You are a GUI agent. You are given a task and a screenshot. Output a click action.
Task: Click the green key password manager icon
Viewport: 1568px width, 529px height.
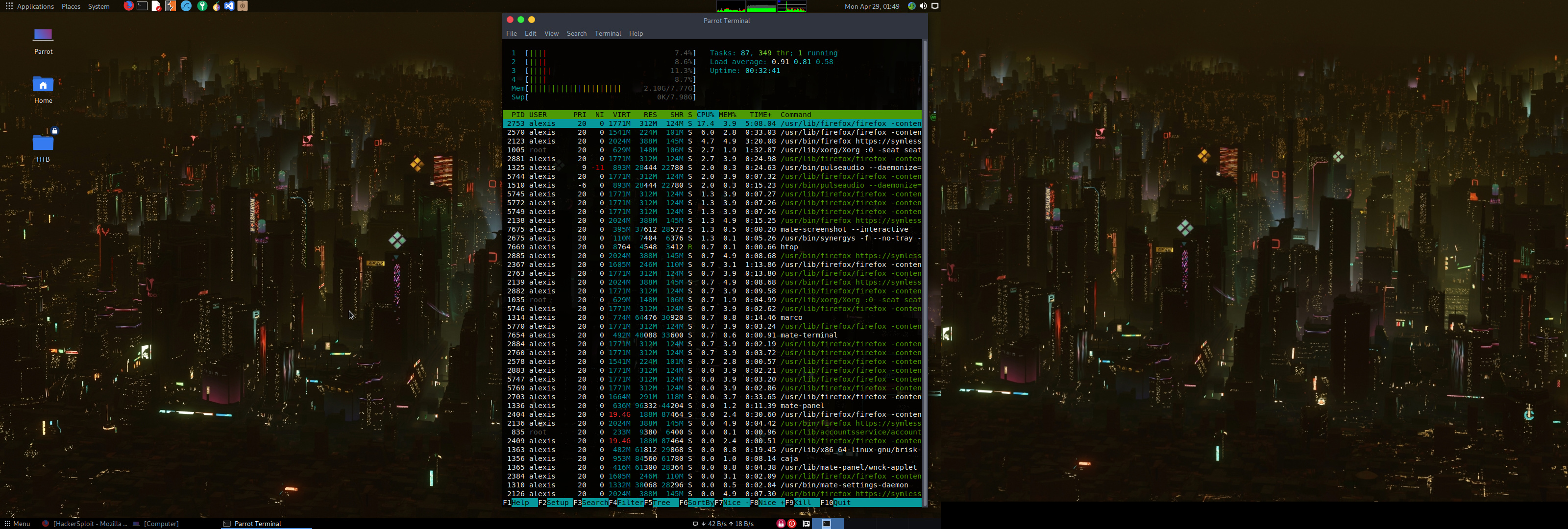coord(202,6)
